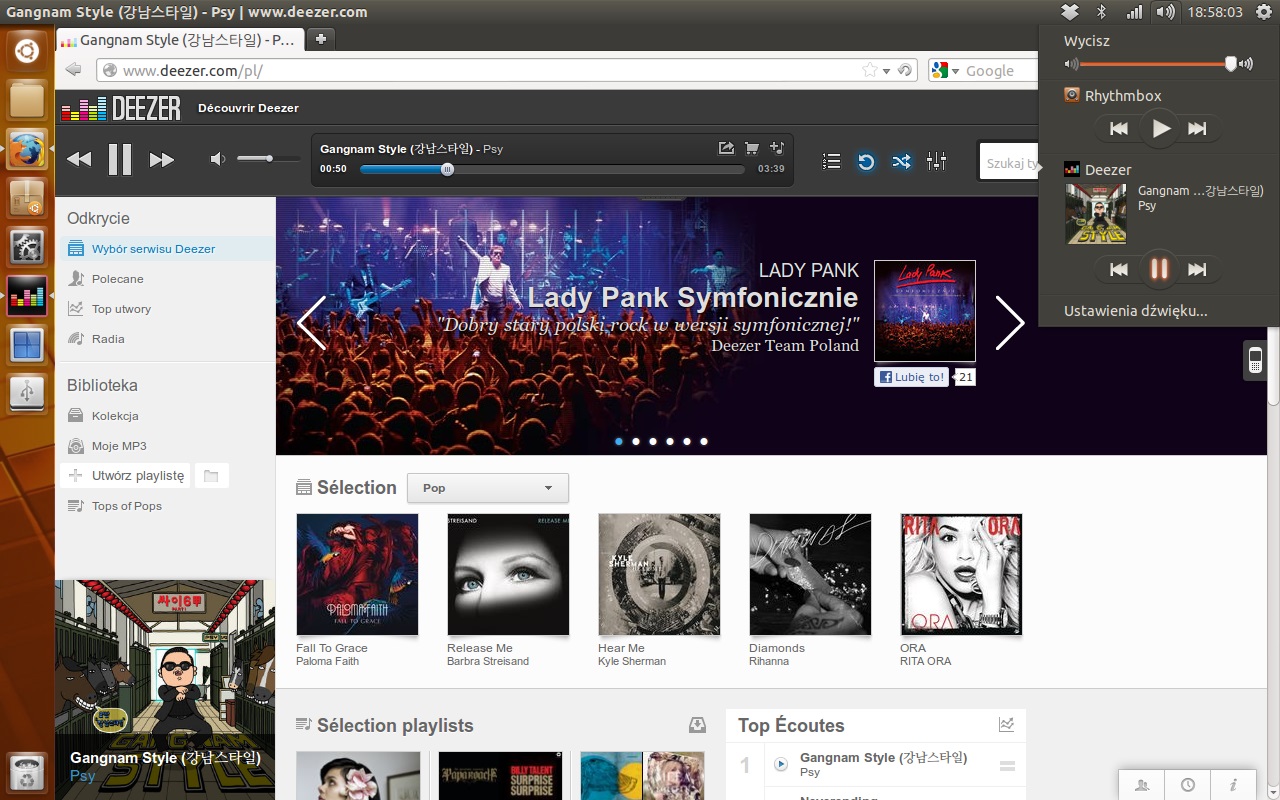This screenshot has width=1280, height=800.
Task: Create new folder icon beside playlist button
Action: pyautogui.click(x=211, y=476)
